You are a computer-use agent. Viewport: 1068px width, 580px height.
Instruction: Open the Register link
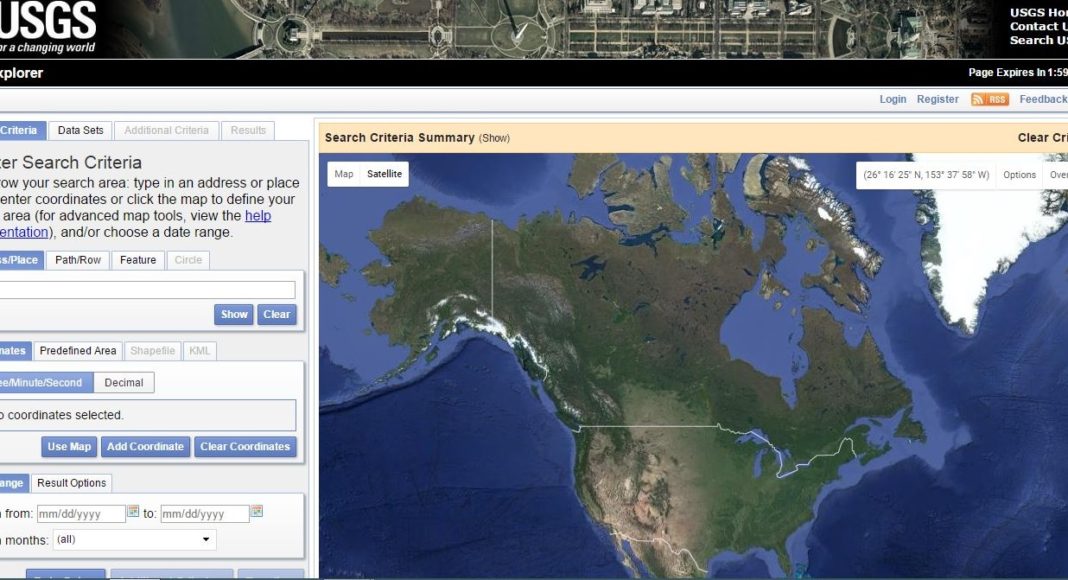tap(937, 99)
